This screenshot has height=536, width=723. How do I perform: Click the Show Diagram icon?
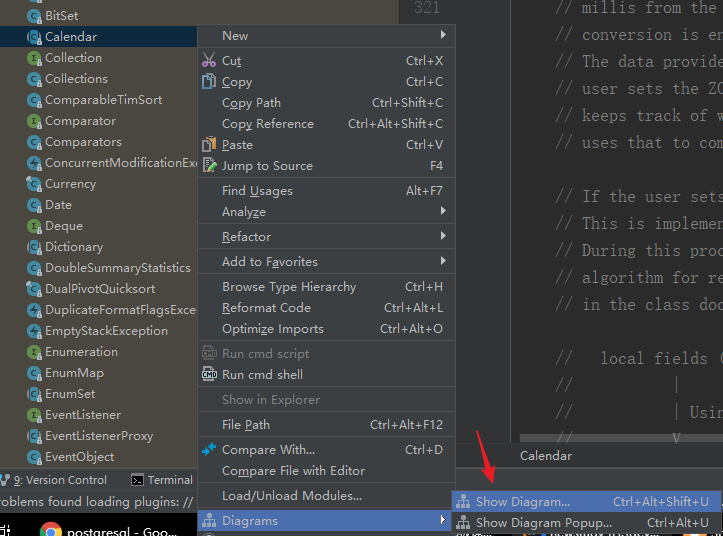pos(463,502)
